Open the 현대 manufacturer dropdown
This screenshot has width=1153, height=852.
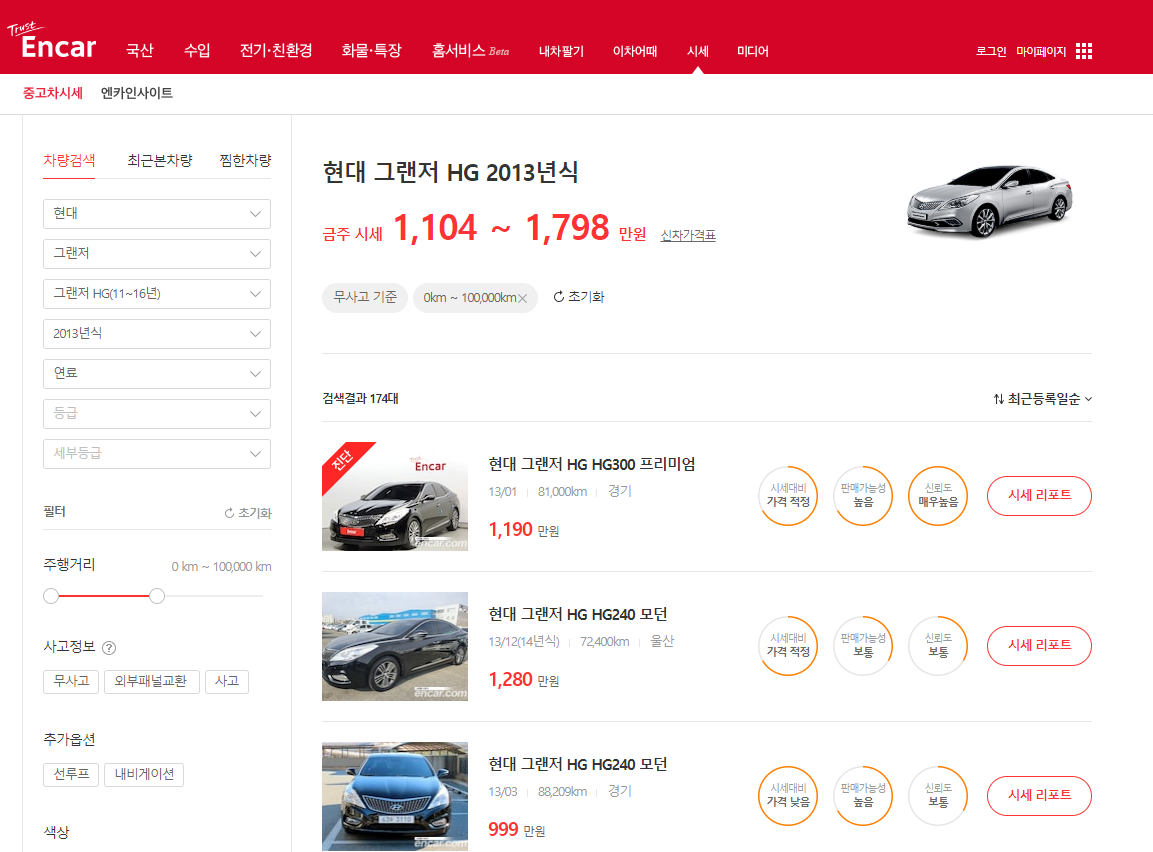coord(157,214)
